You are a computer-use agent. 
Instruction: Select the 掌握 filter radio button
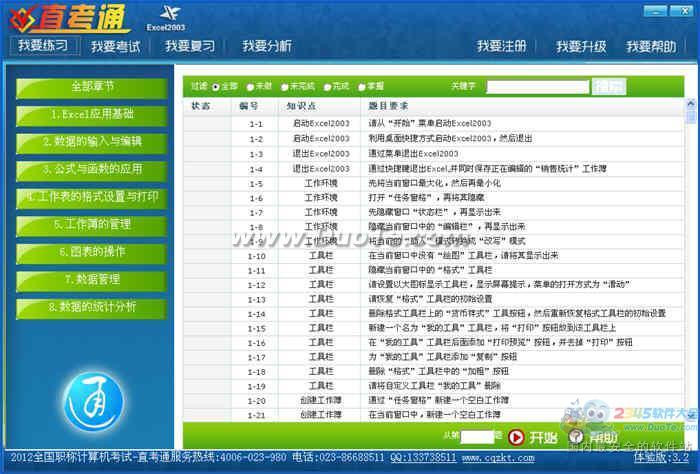click(x=362, y=87)
